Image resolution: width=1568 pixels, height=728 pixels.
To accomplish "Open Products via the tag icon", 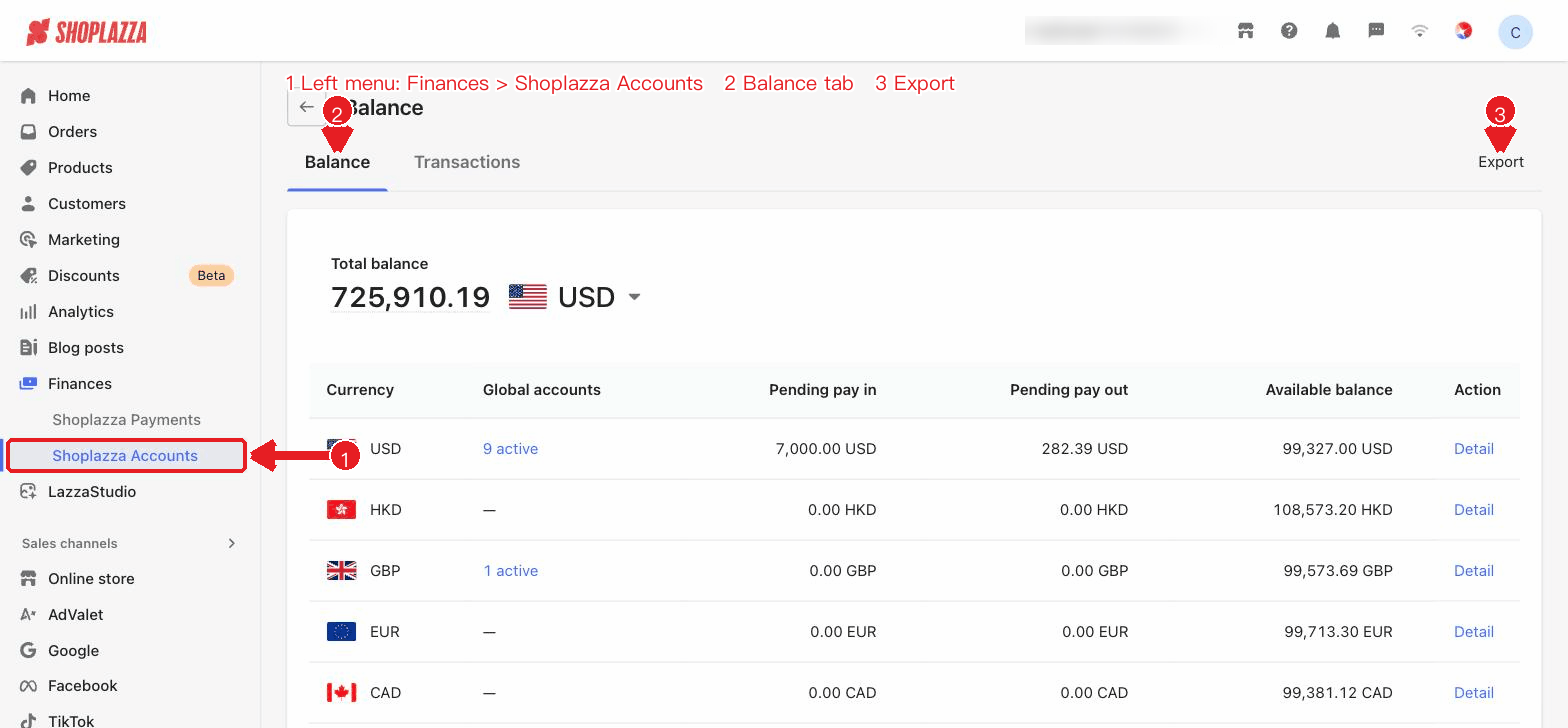I will [x=28, y=168].
